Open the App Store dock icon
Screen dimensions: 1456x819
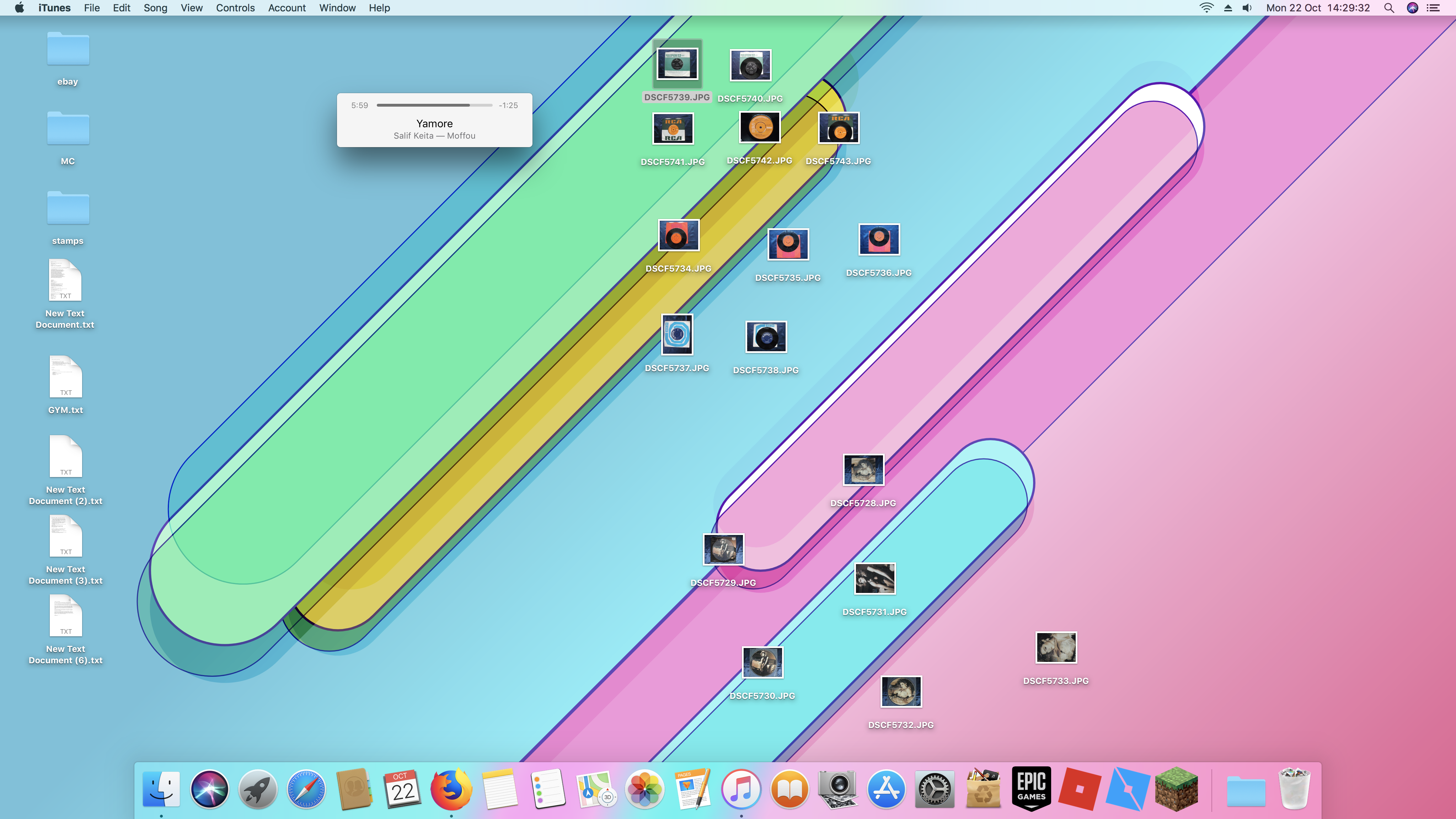coord(886,789)
